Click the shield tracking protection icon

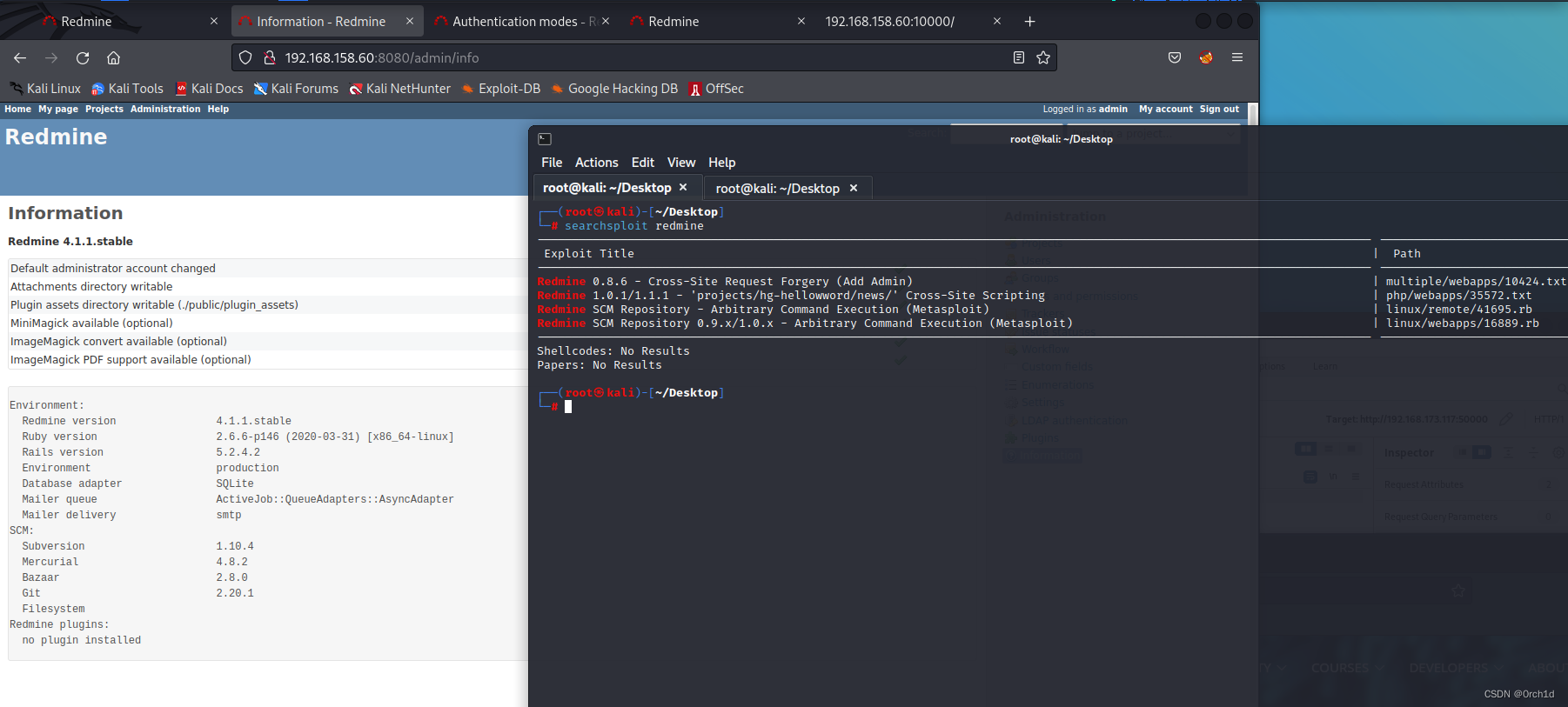[x=245, y=57]
